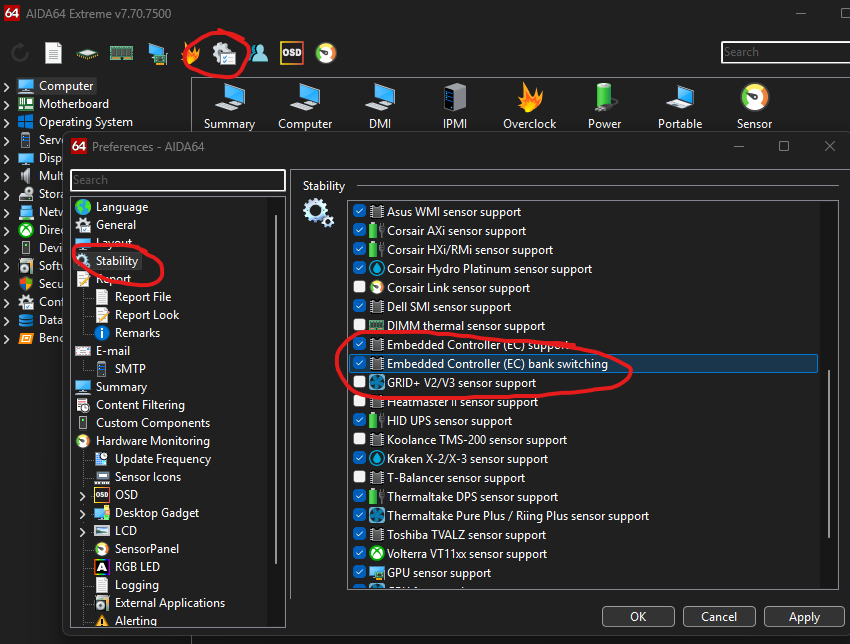The width and height of the screenshot is (850, 644).
Task: Expand the Benchmark node in main tree
Action: 7,339
